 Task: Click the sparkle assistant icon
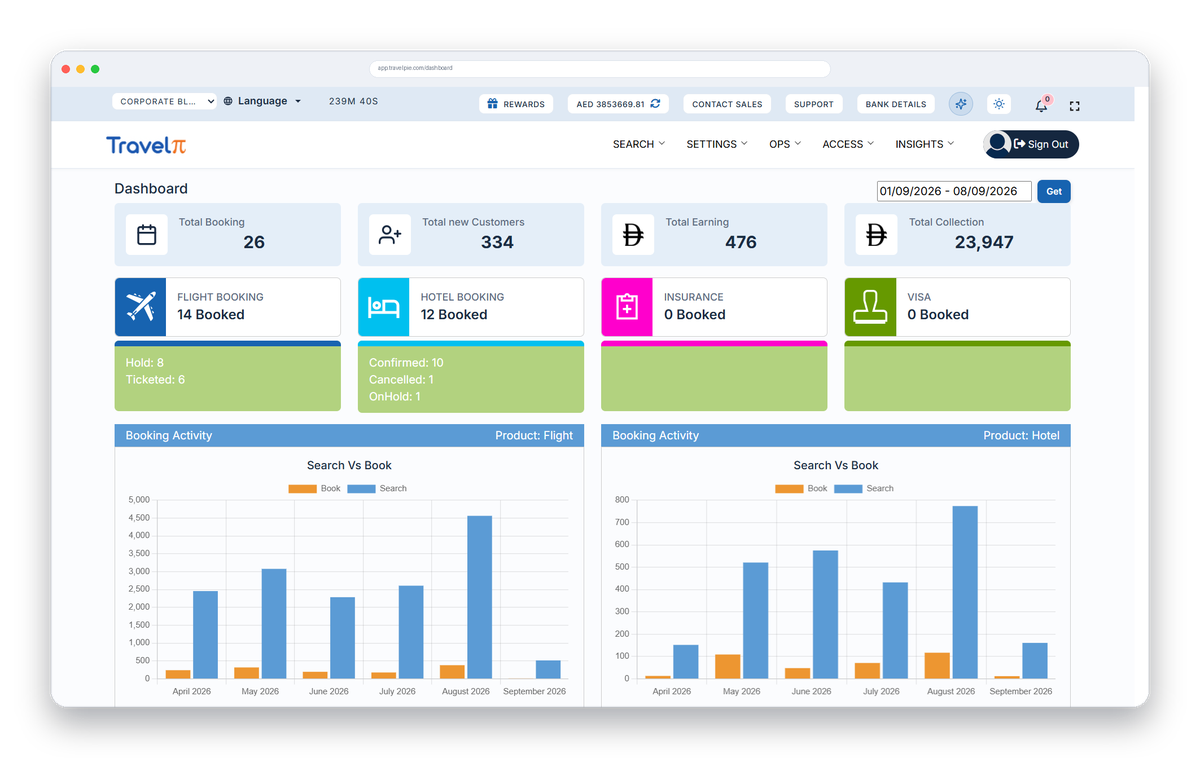[x=961, y=104]
